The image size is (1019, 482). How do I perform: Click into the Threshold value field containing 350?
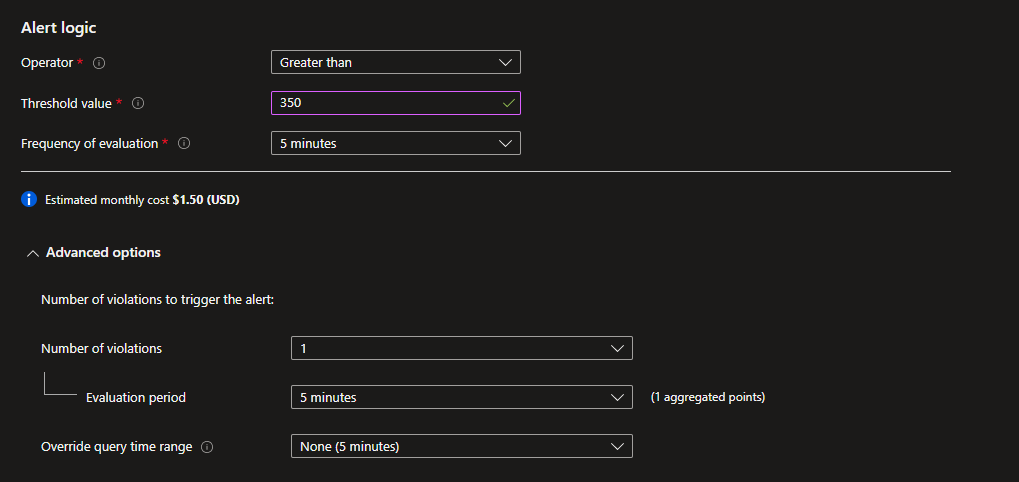[385, 103]
